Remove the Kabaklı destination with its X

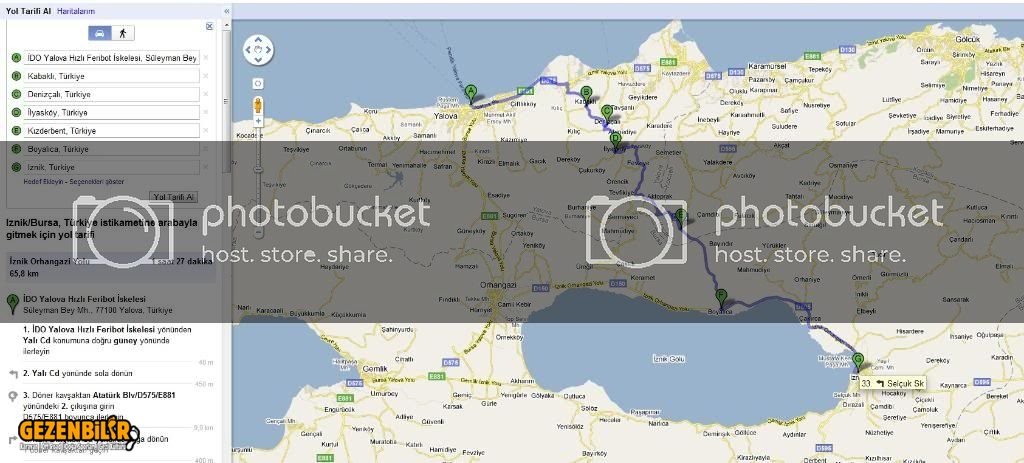click(x=206, y=76)
